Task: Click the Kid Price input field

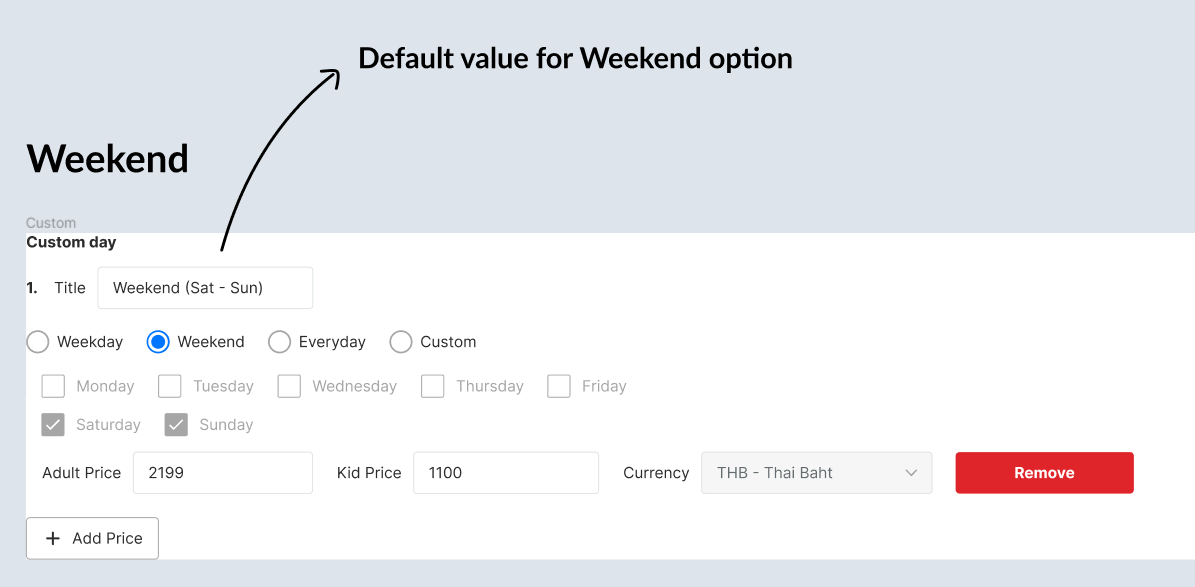Action: (505, 473)
